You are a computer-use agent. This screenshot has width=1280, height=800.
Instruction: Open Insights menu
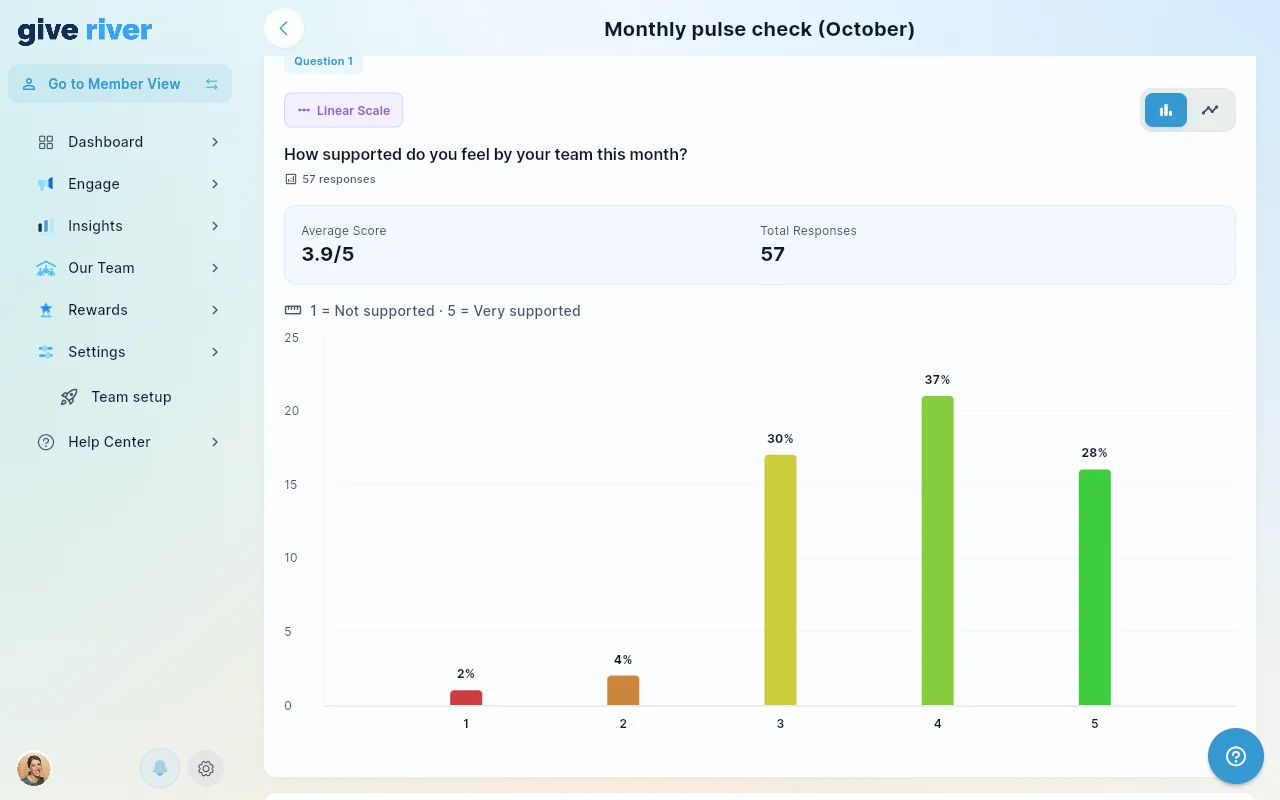(x=128, y=226)
